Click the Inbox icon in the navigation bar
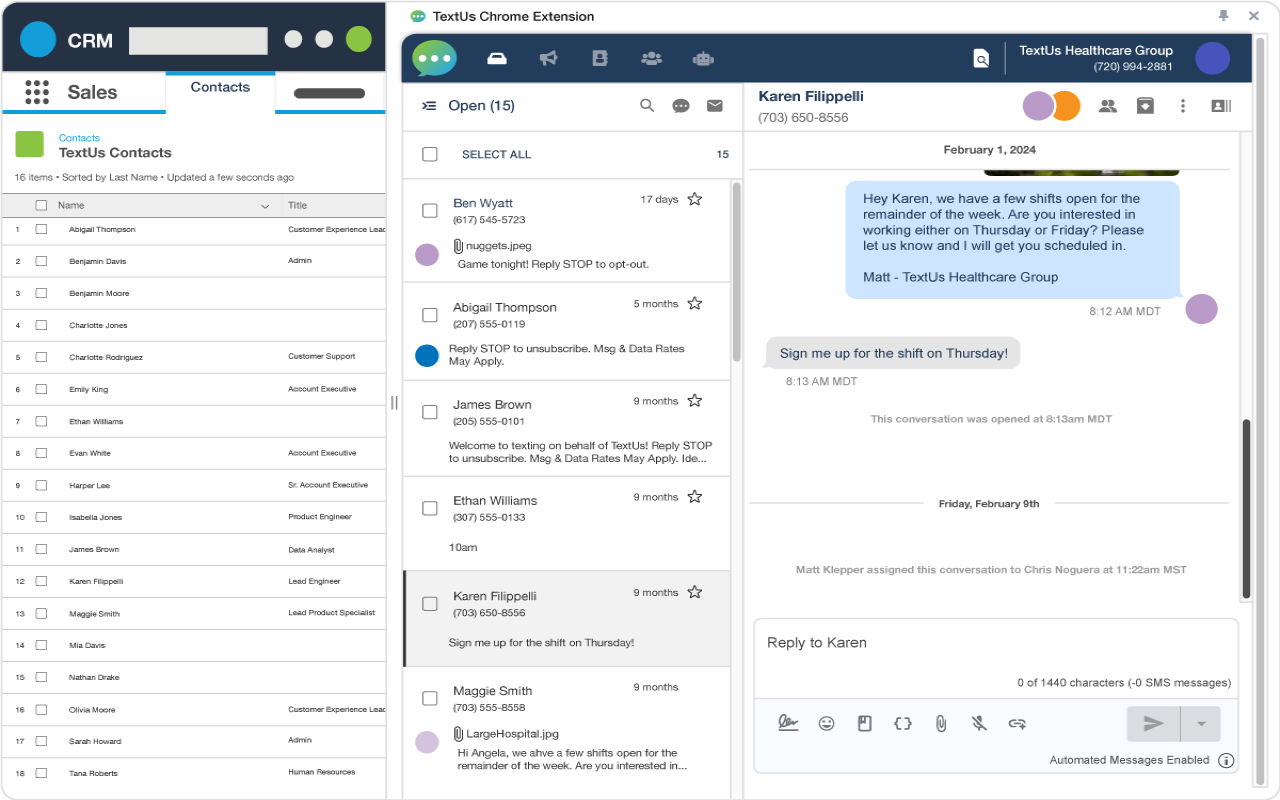Screen dimensions: 1280x800 point(496,57)
